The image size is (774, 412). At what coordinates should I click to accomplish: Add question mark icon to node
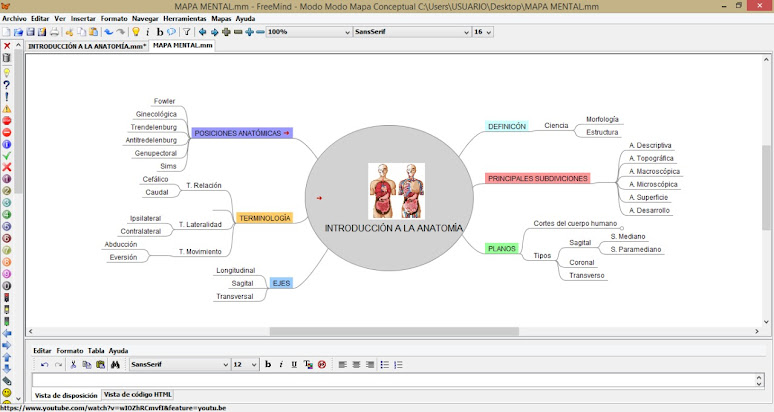click(7, 85)
